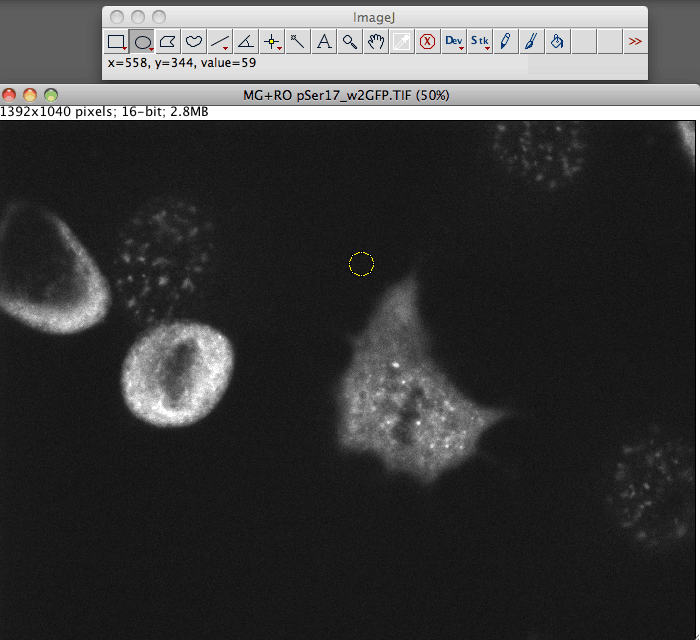Image resolution: width=700 pixels, height=640 pixels.
Task: Expand the More Tools double-arrow menu
Action: pos(635,41)
